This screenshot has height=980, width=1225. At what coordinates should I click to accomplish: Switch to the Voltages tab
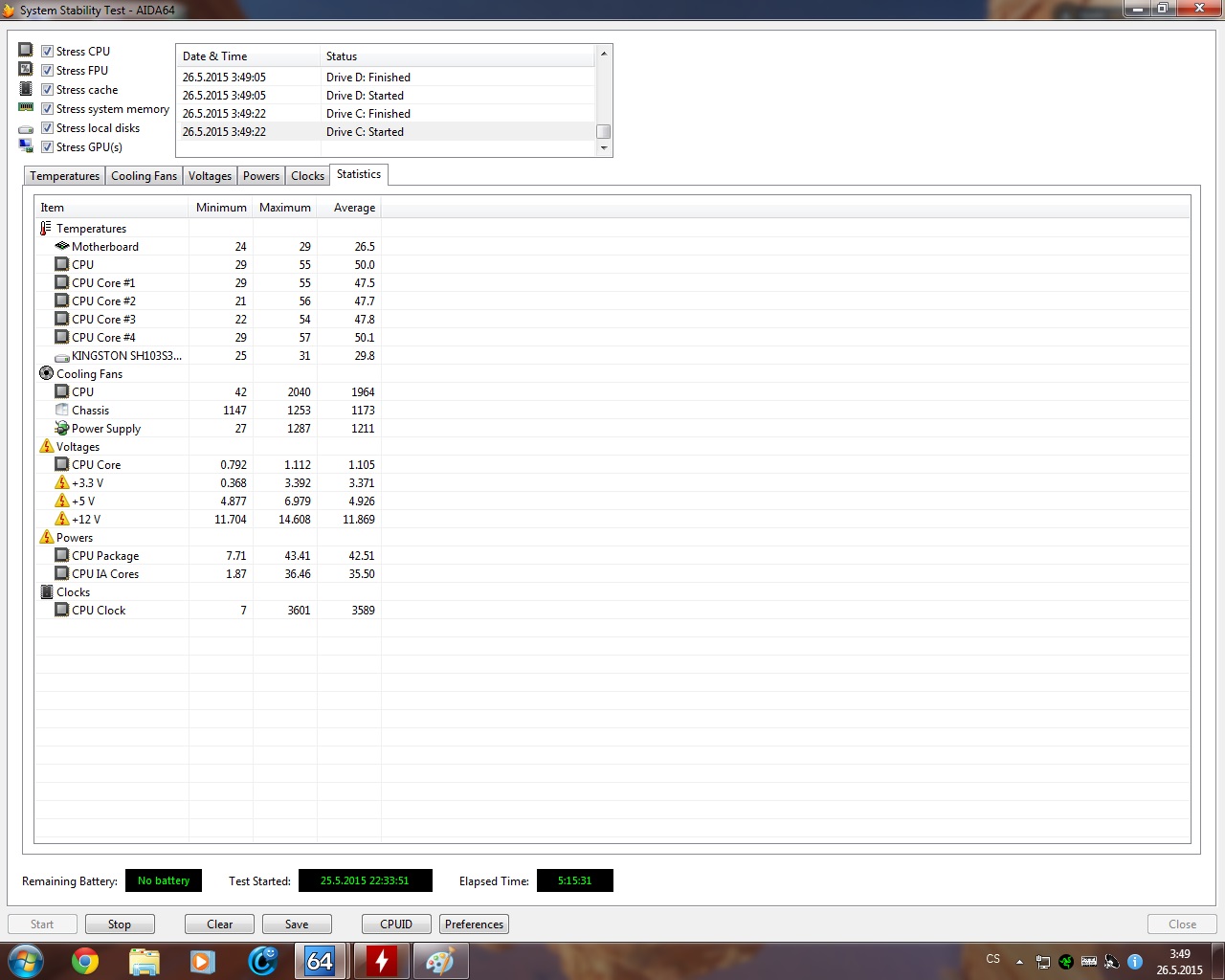[x=210, y=176]
